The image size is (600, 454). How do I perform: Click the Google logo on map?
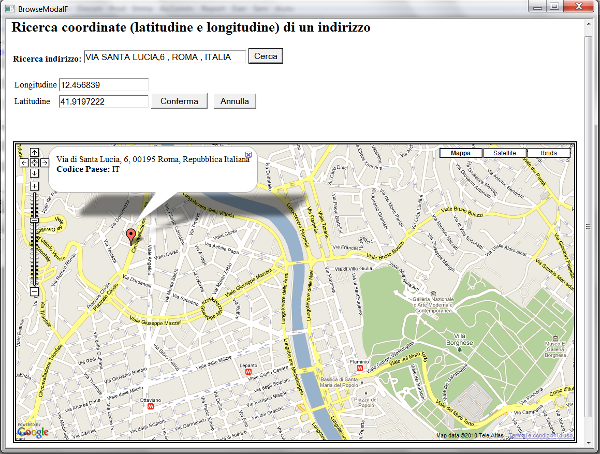click(33, 432)
